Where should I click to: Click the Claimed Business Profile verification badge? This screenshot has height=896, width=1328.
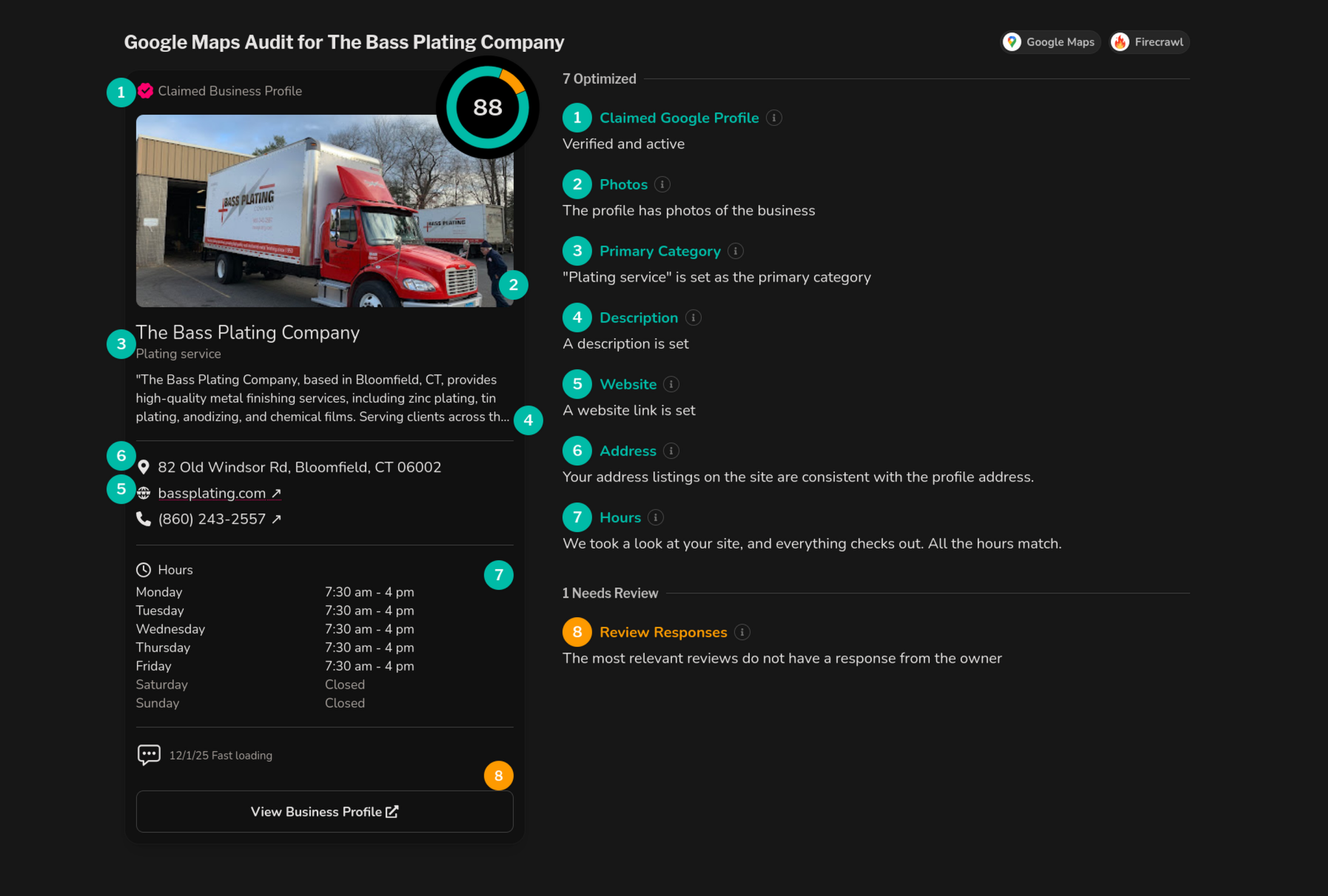pyautogui.click(x=145, y=91)
